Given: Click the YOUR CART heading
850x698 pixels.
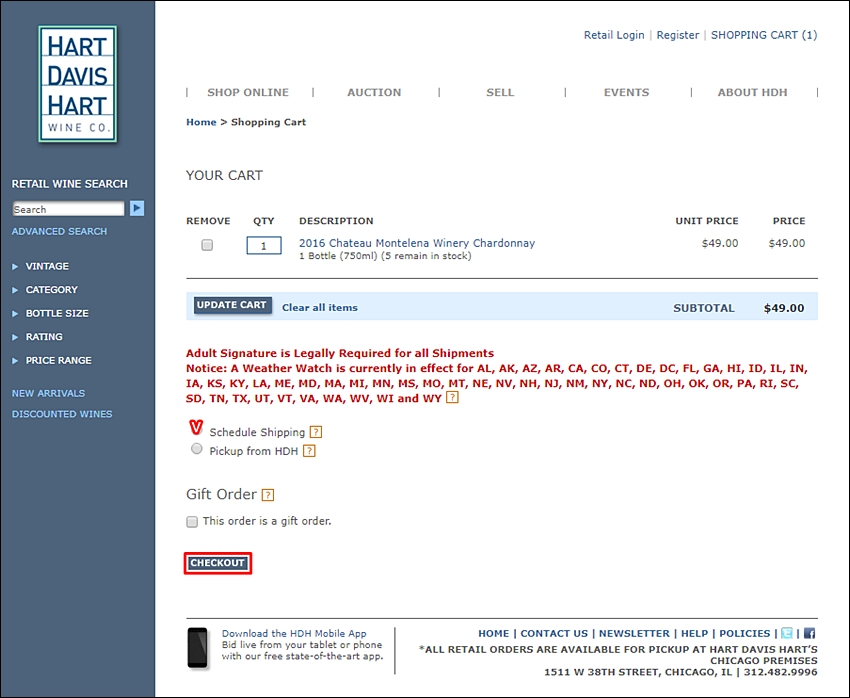Looking at the screenshot, I should coord(224,176).
